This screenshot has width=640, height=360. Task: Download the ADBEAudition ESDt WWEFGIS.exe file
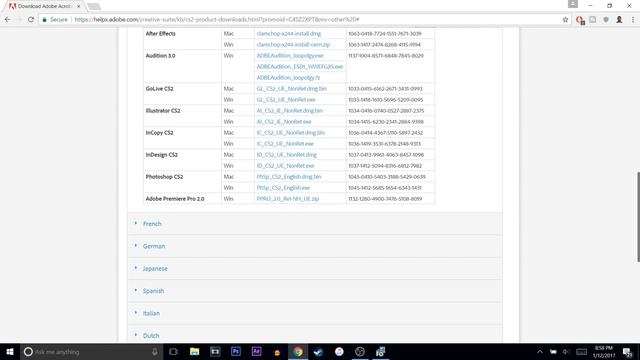(300, 67)
